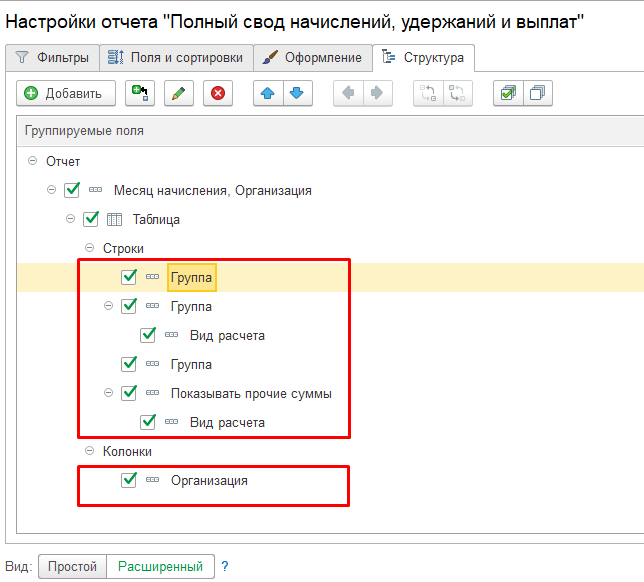Uncheck the Таблица checkbox

point(91,219)
